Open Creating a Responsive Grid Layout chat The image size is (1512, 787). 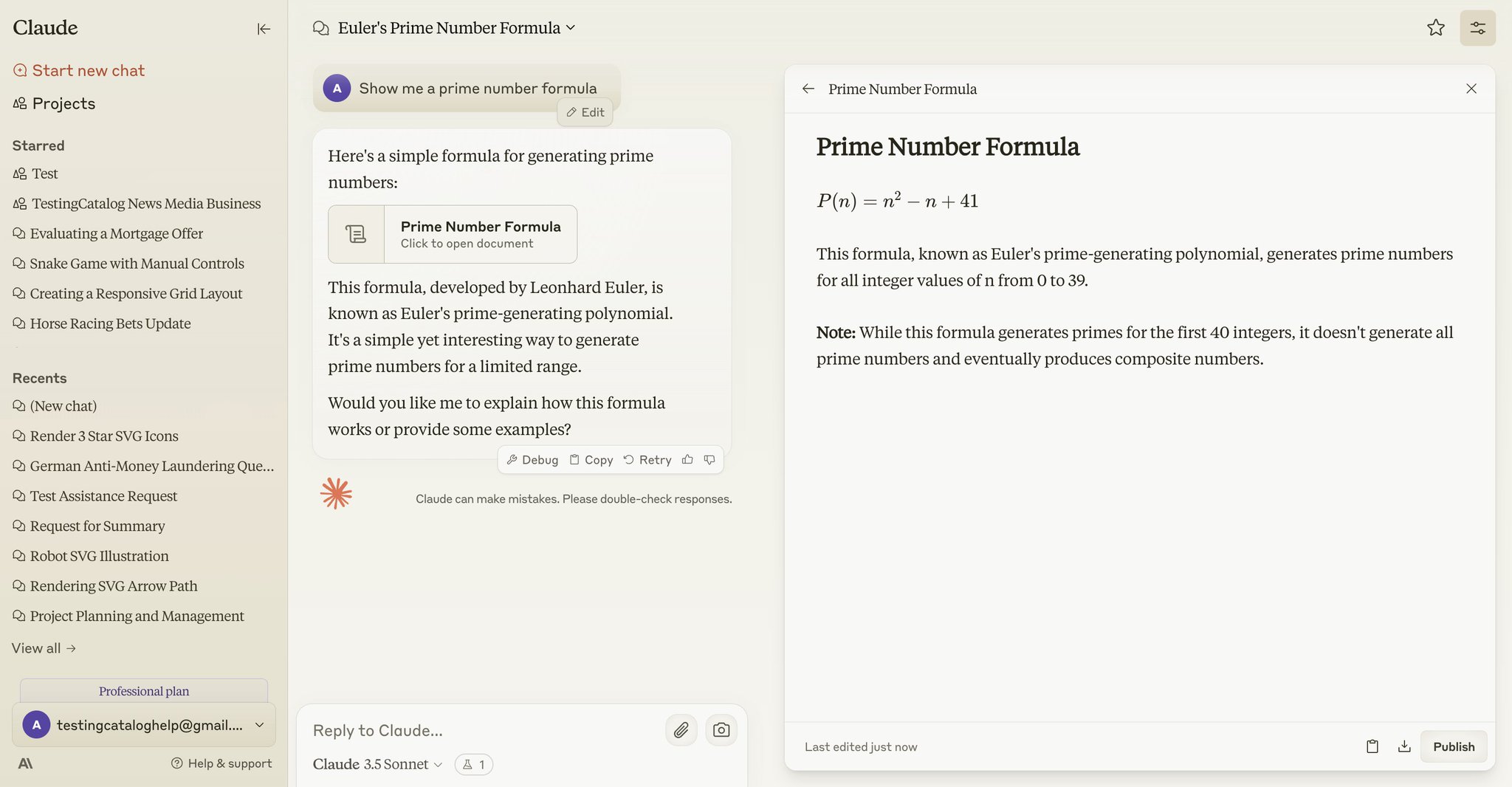click(x=128, y=293)
